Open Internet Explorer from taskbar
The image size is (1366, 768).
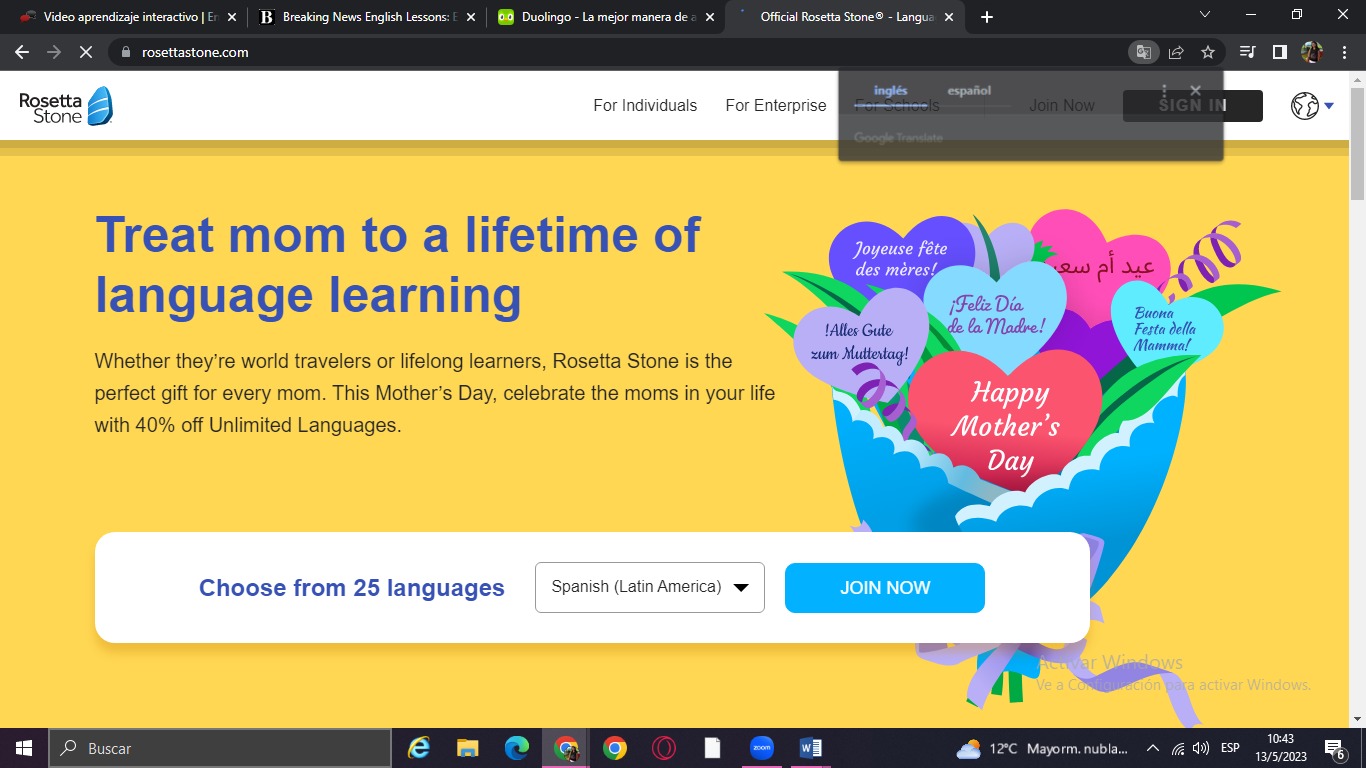click(x=419, y=748)
